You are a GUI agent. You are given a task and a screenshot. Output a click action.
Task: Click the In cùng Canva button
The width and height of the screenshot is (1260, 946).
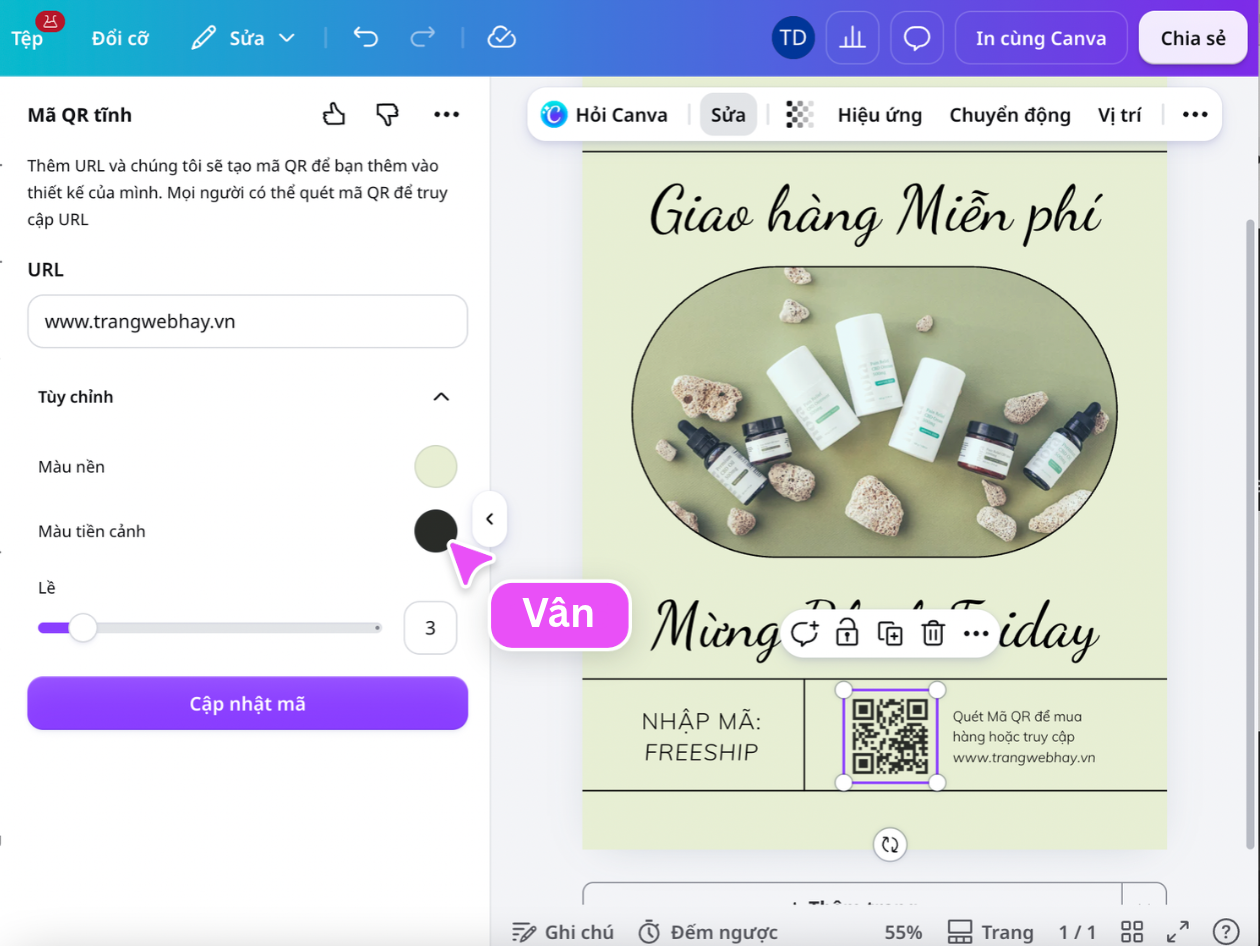1041,38
